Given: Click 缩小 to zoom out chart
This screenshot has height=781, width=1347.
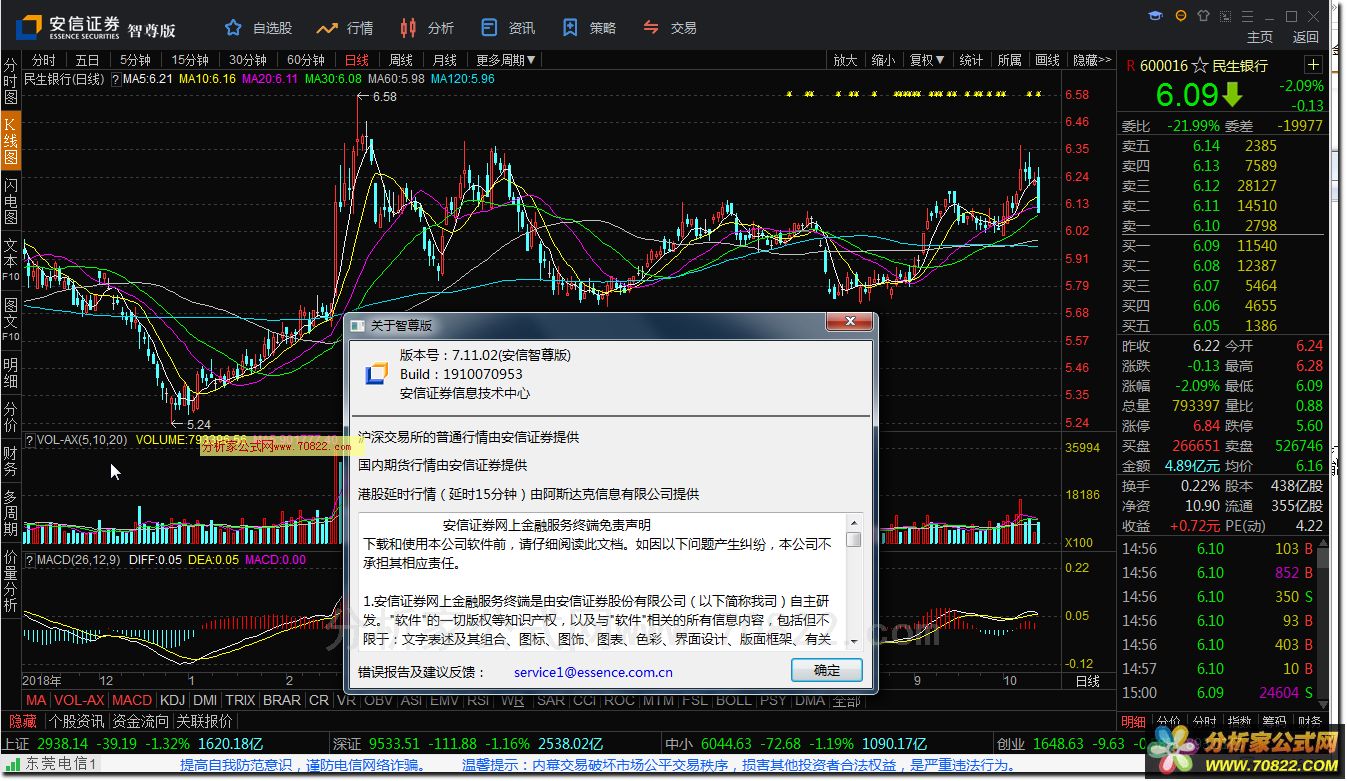Looking at the screenshot, I should 883,60.
